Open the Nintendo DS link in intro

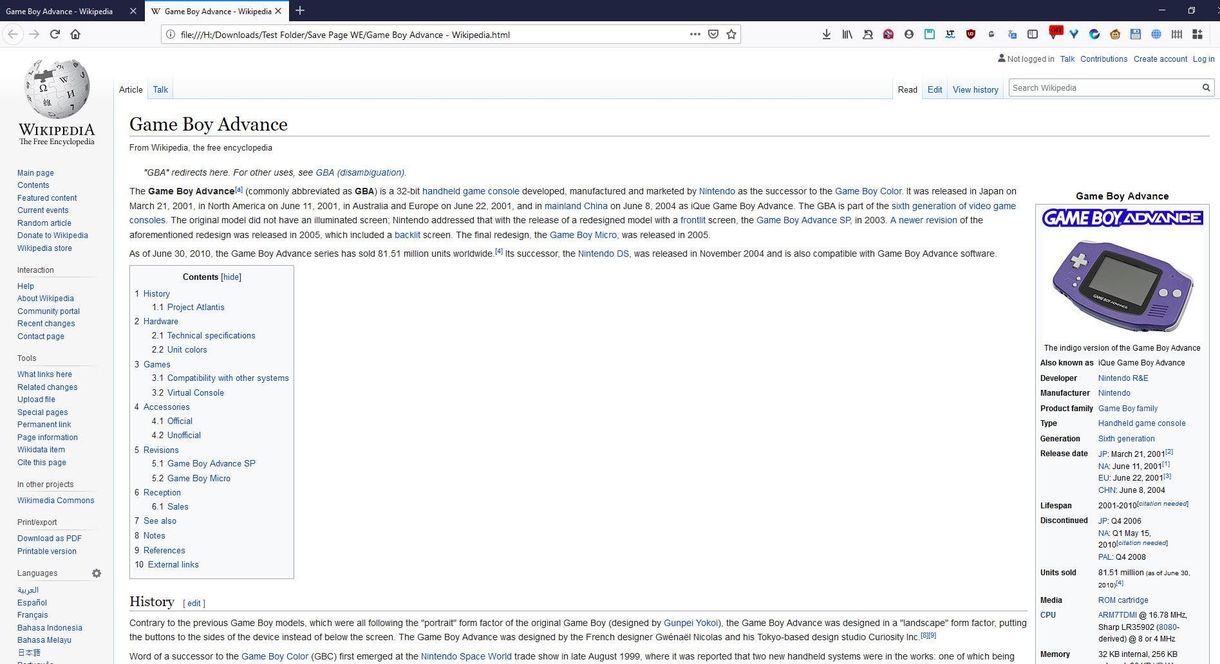point(603,254)
